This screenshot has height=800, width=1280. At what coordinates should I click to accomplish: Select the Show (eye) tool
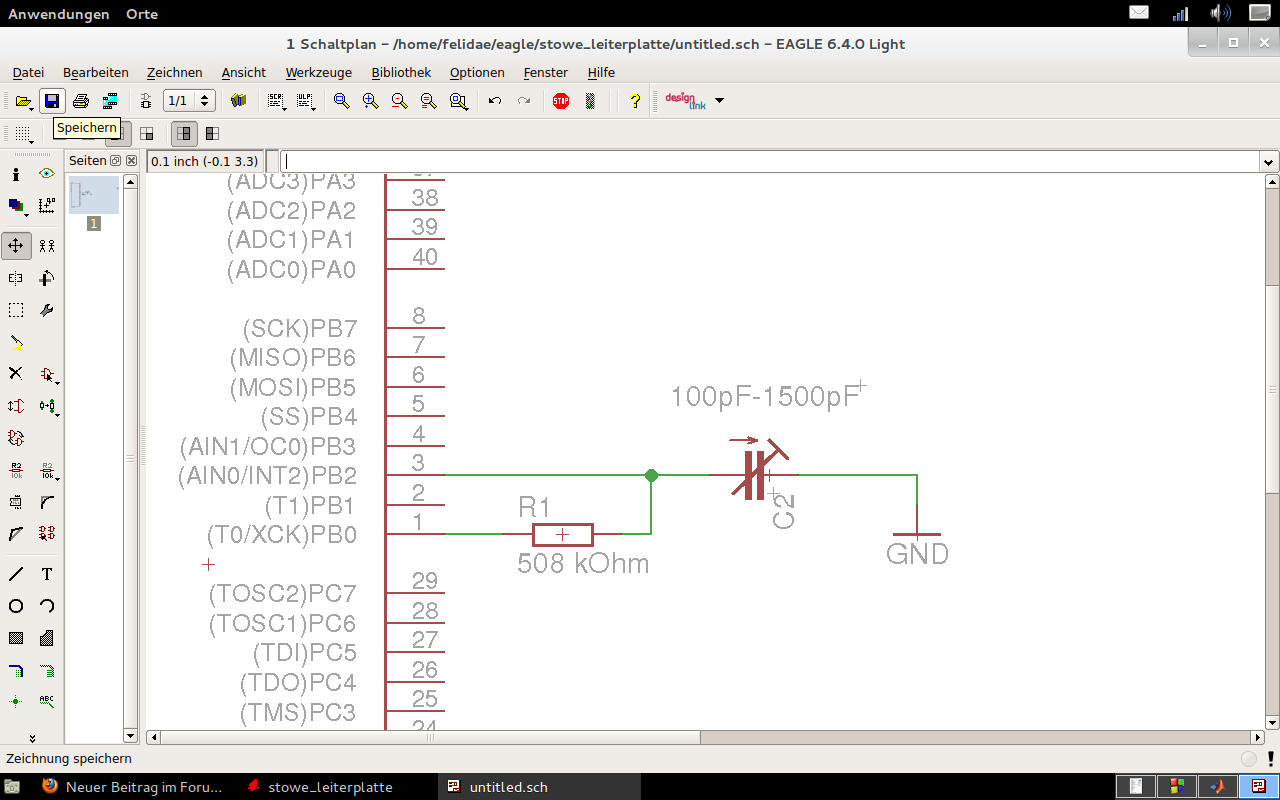47,174
